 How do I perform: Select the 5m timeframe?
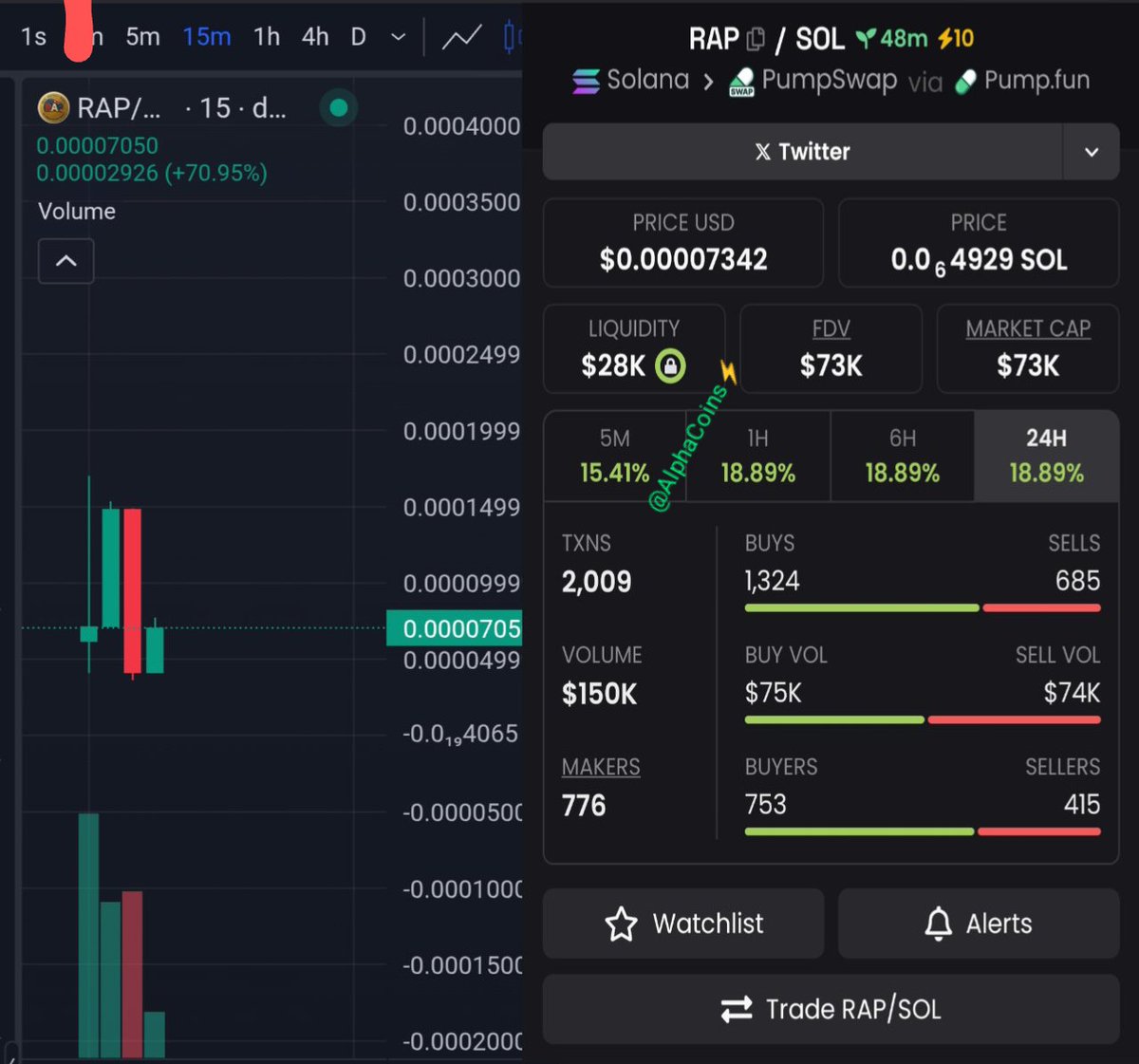[142, 37]
